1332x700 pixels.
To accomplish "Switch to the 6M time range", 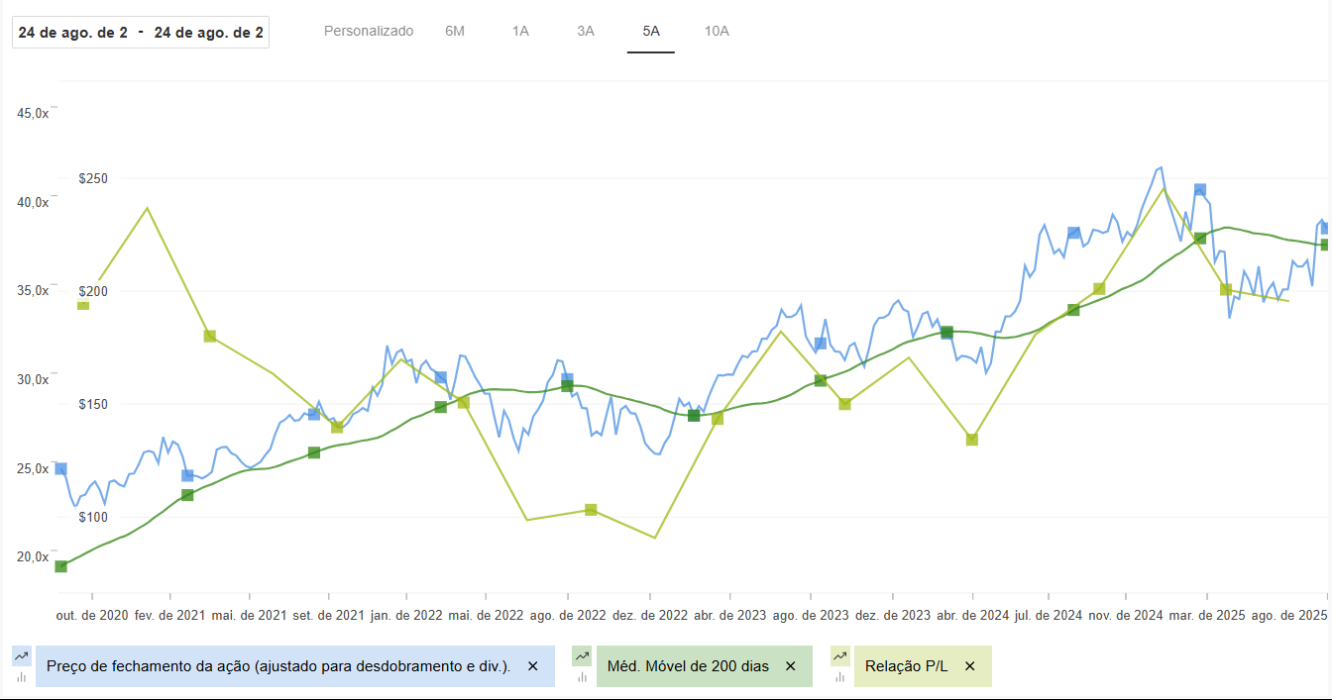I will click(455, 31).
